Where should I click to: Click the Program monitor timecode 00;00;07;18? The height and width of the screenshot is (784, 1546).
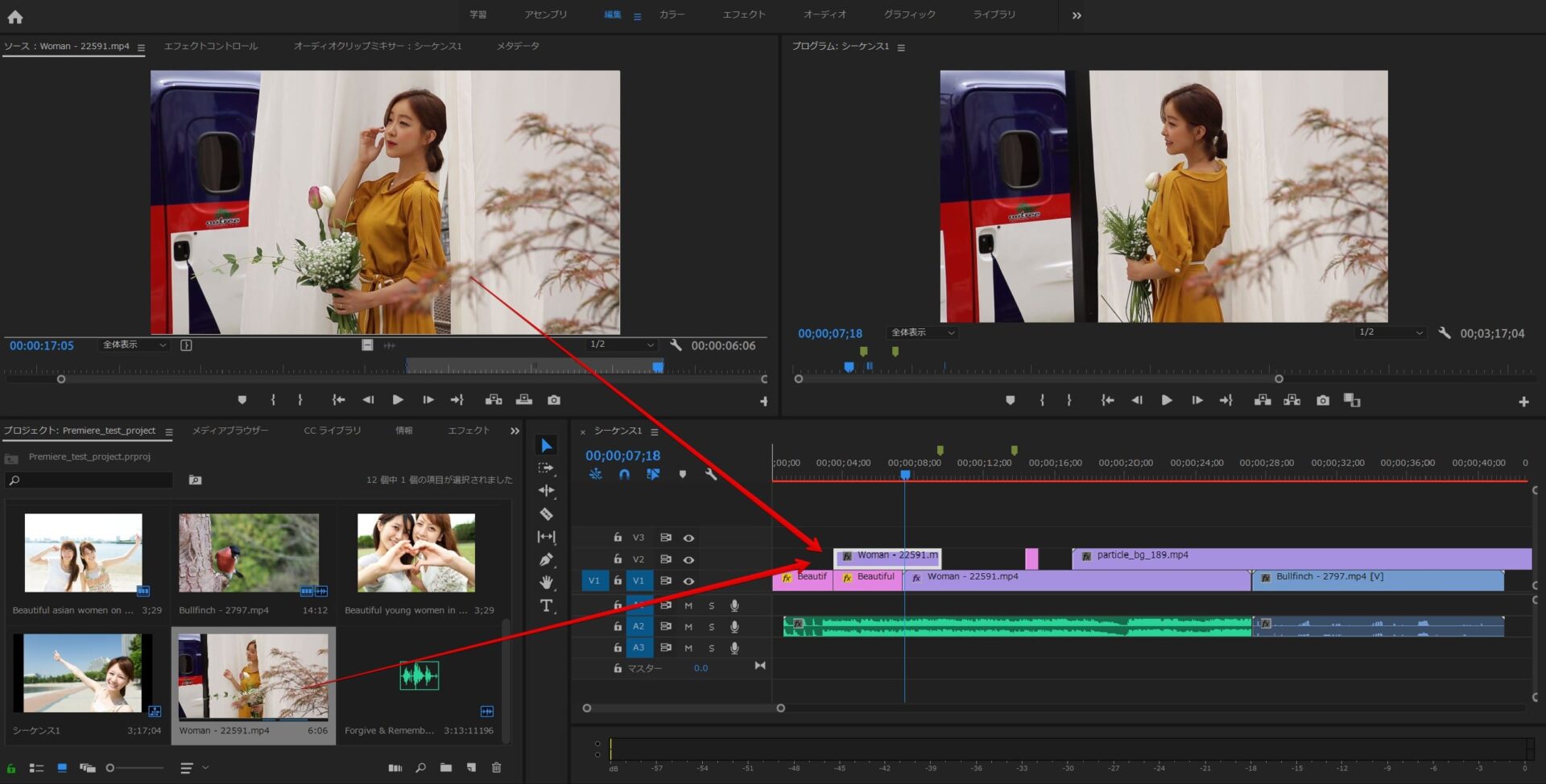(x=829, y=333)
